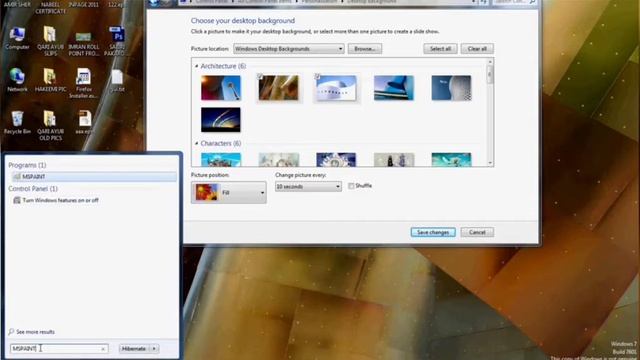Select the first Characters wallpaper thumbnail
The image size is (640, 360).
tap(221, 160)
